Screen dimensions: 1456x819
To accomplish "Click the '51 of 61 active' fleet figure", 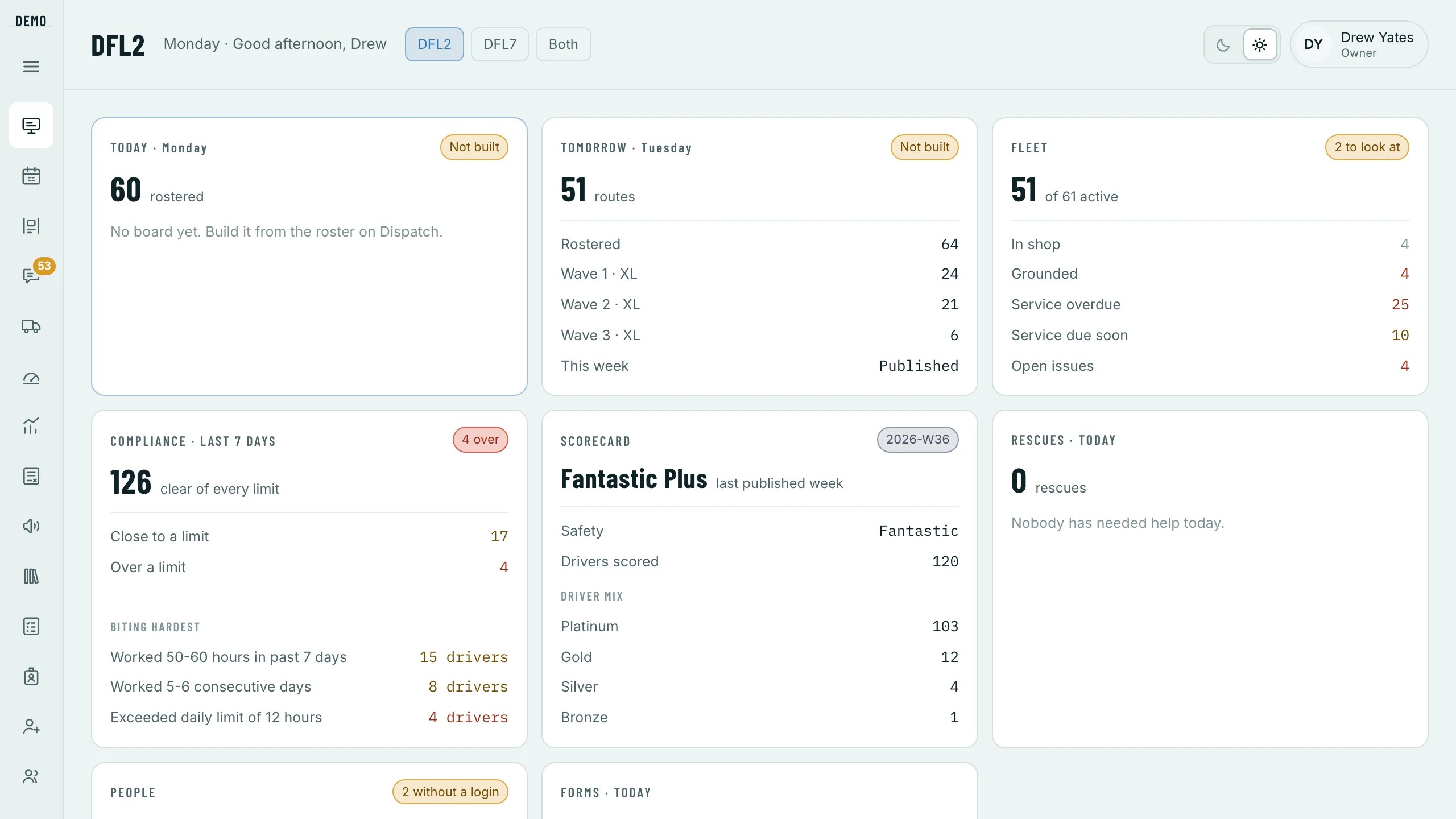I will coord(1065,190).
